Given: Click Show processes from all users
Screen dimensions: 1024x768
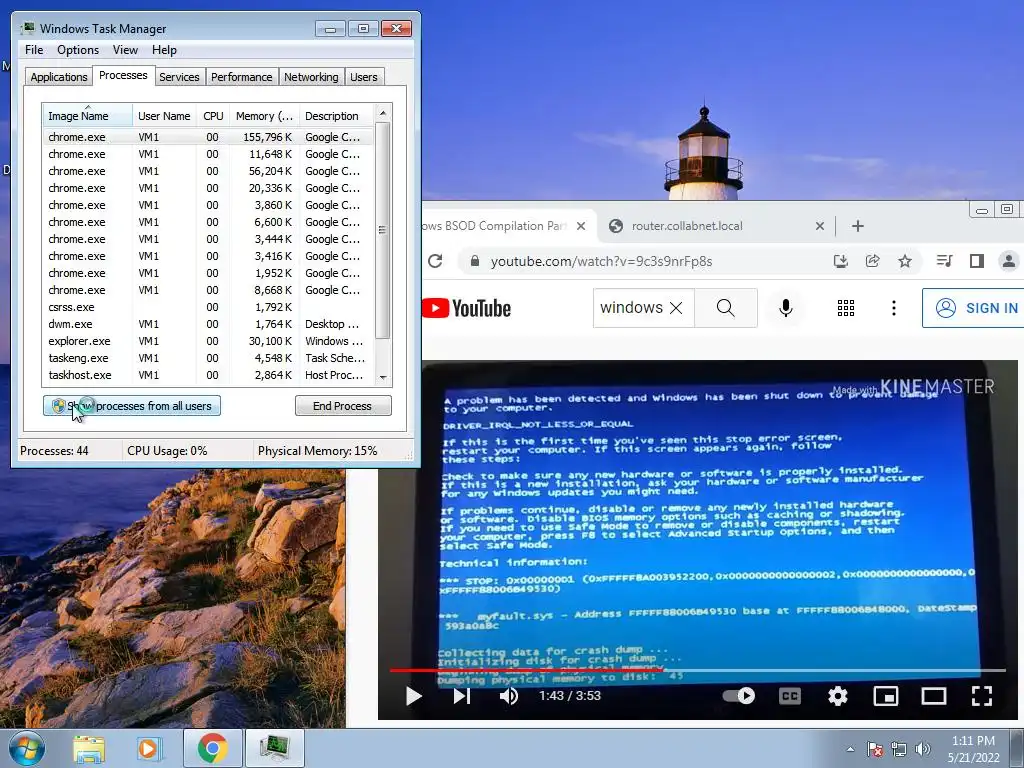Looking at the screenshot, I should point(132,406).
